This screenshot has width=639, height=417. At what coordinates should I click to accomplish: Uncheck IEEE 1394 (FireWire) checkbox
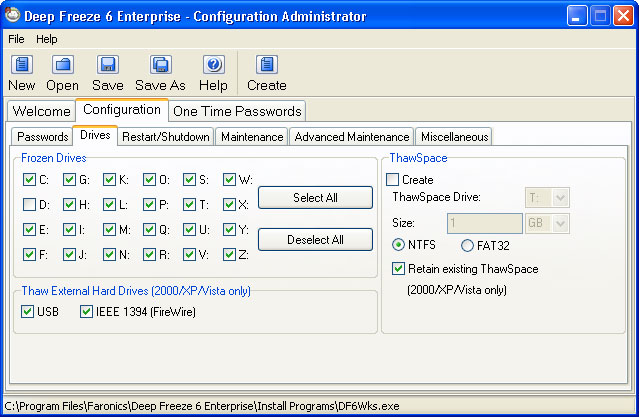click(86, 312)
